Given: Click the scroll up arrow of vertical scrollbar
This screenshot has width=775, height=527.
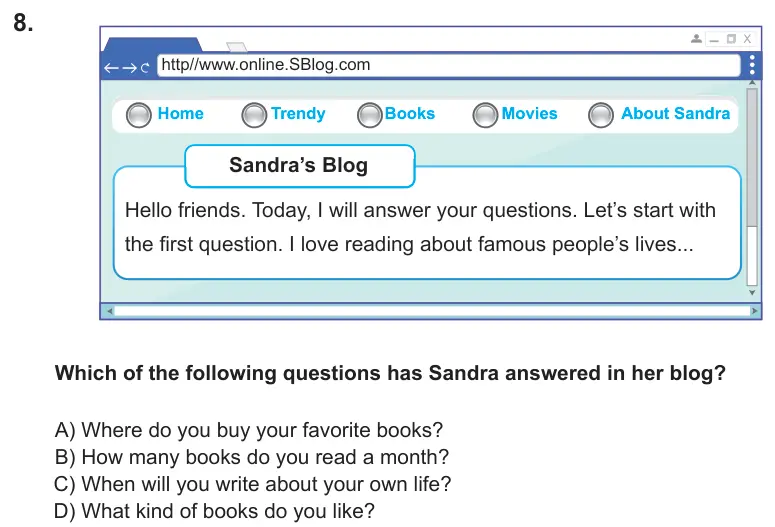Looking at the screenshot, I should coord(752,83).
